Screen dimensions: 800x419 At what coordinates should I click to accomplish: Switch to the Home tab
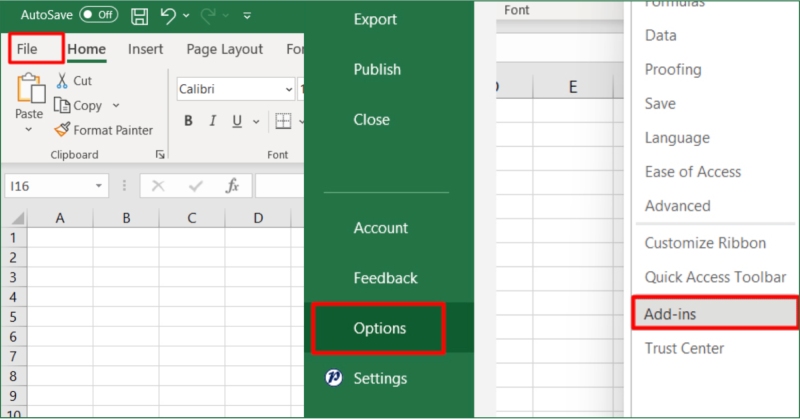[x=87, y=50]
